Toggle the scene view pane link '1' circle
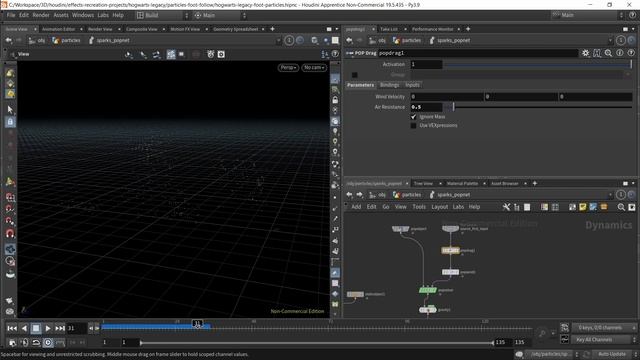640x360 pixels. 289,40
